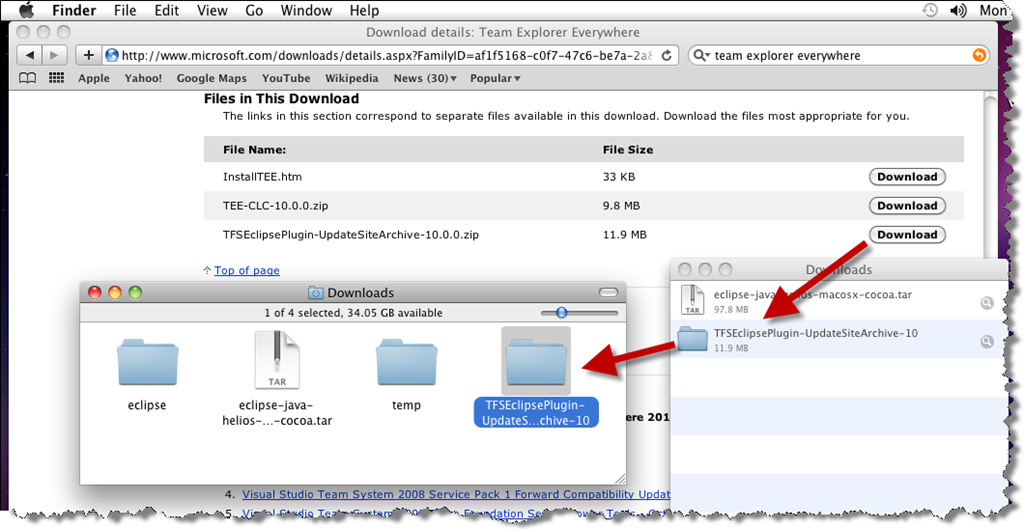The width and height of the screenshot is (1024, 529).
Task: Click the '11.9 MB' file size in table
Action: (625, 234)
